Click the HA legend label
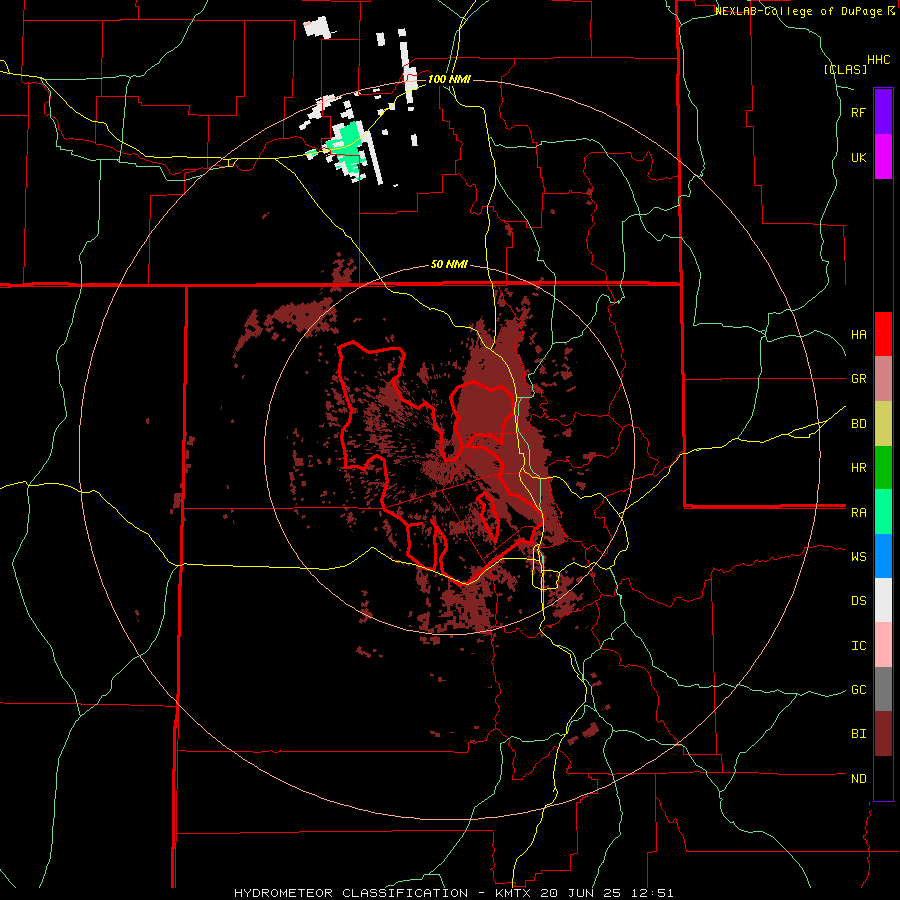This screenshot has height=900, width=900. [x=858, y=335]
